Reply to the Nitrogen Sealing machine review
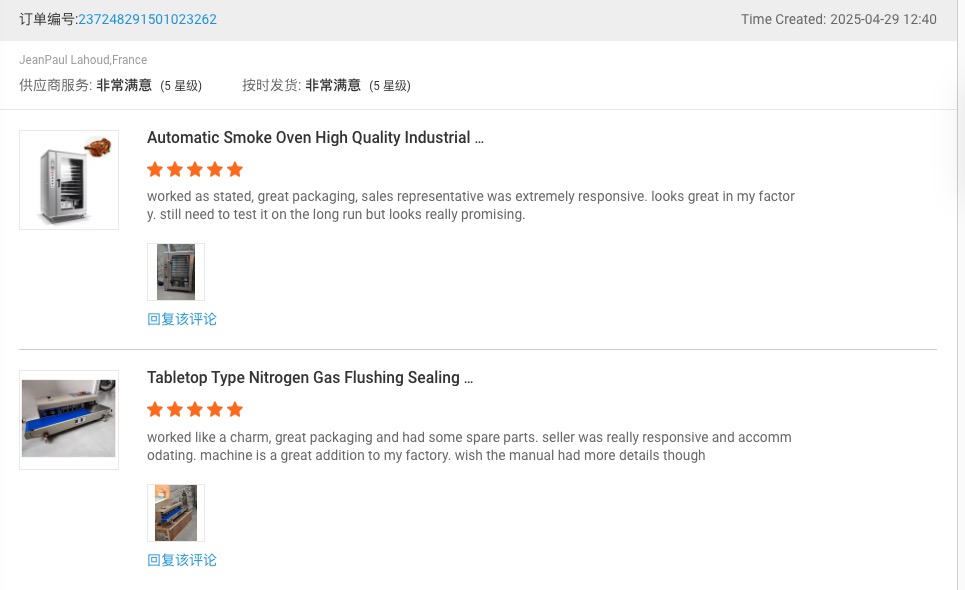Image resolution: width=965 pixels, height=590 pixels. pyautogui.click(x=182, y=560)
